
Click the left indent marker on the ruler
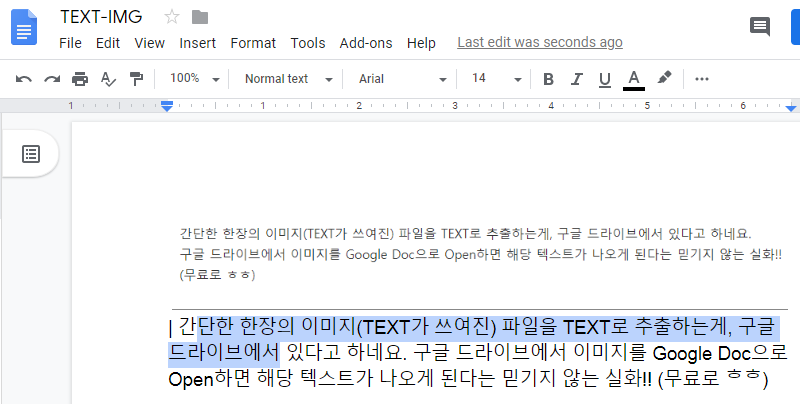click(x=167, y=106)
